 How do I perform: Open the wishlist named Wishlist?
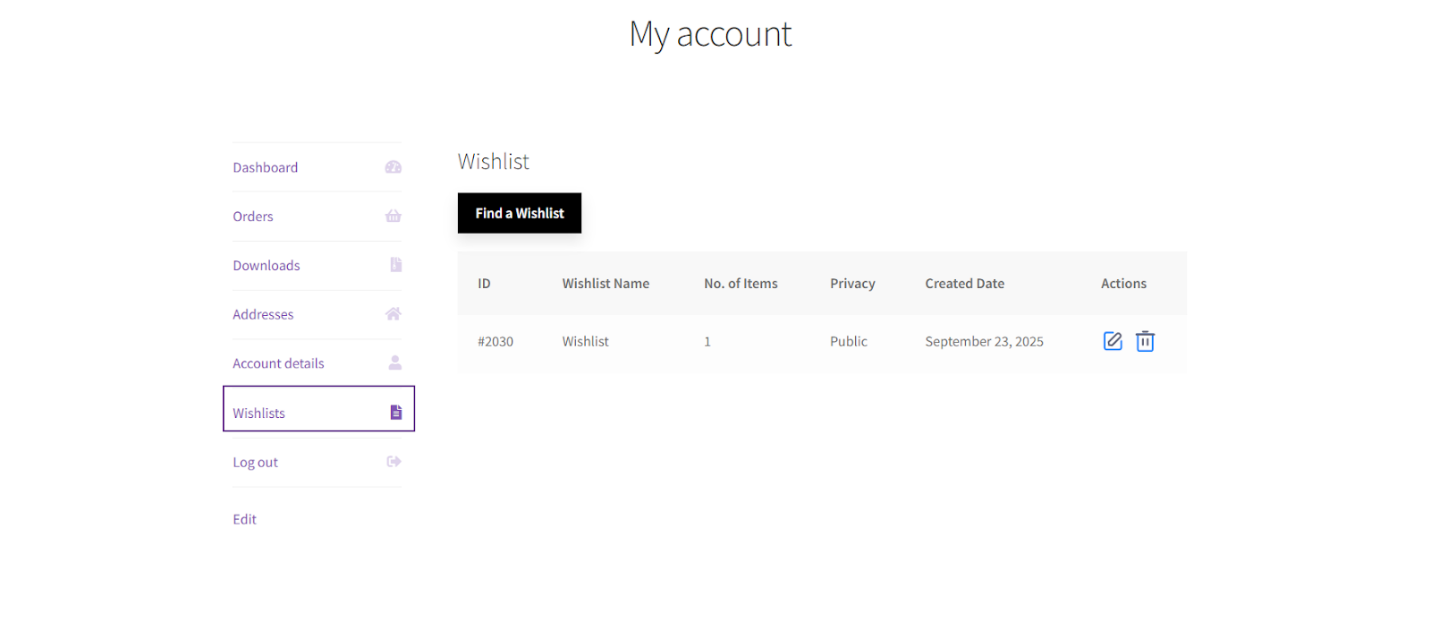pos(585,341)
